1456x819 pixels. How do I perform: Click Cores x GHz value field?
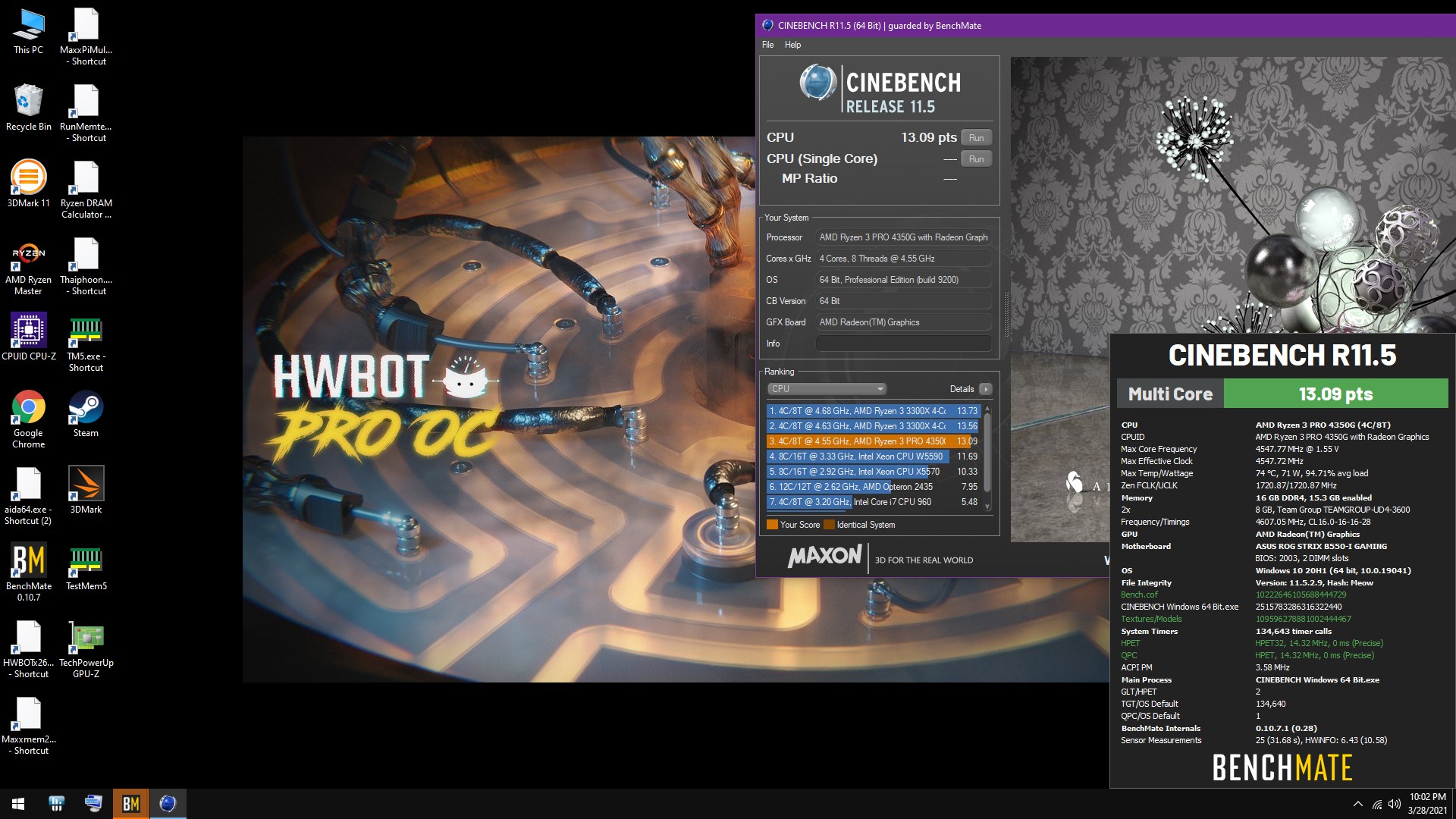pos(903,259)
